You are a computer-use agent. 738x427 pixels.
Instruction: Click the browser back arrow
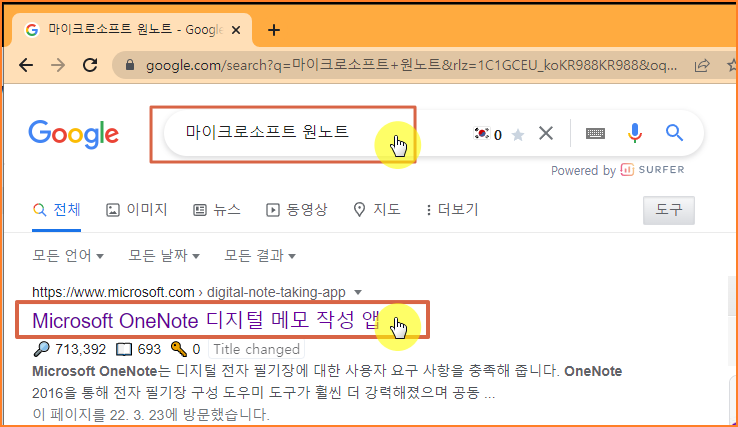pyautogui.click(x=26, y=65)
